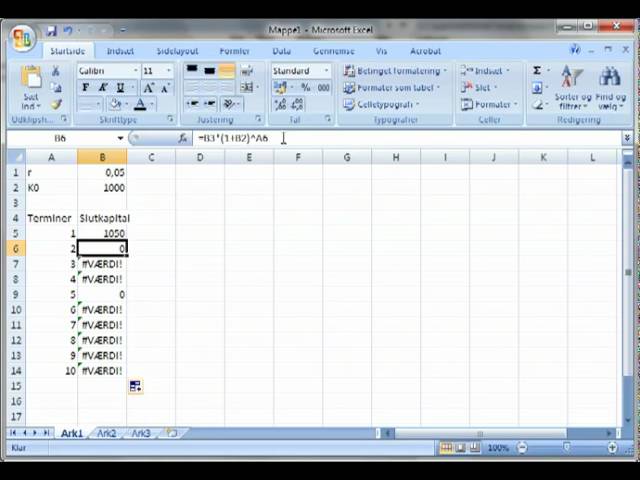Apply thousands separator style (000)
Screen dimensions: 640x480
coord(323,87)
